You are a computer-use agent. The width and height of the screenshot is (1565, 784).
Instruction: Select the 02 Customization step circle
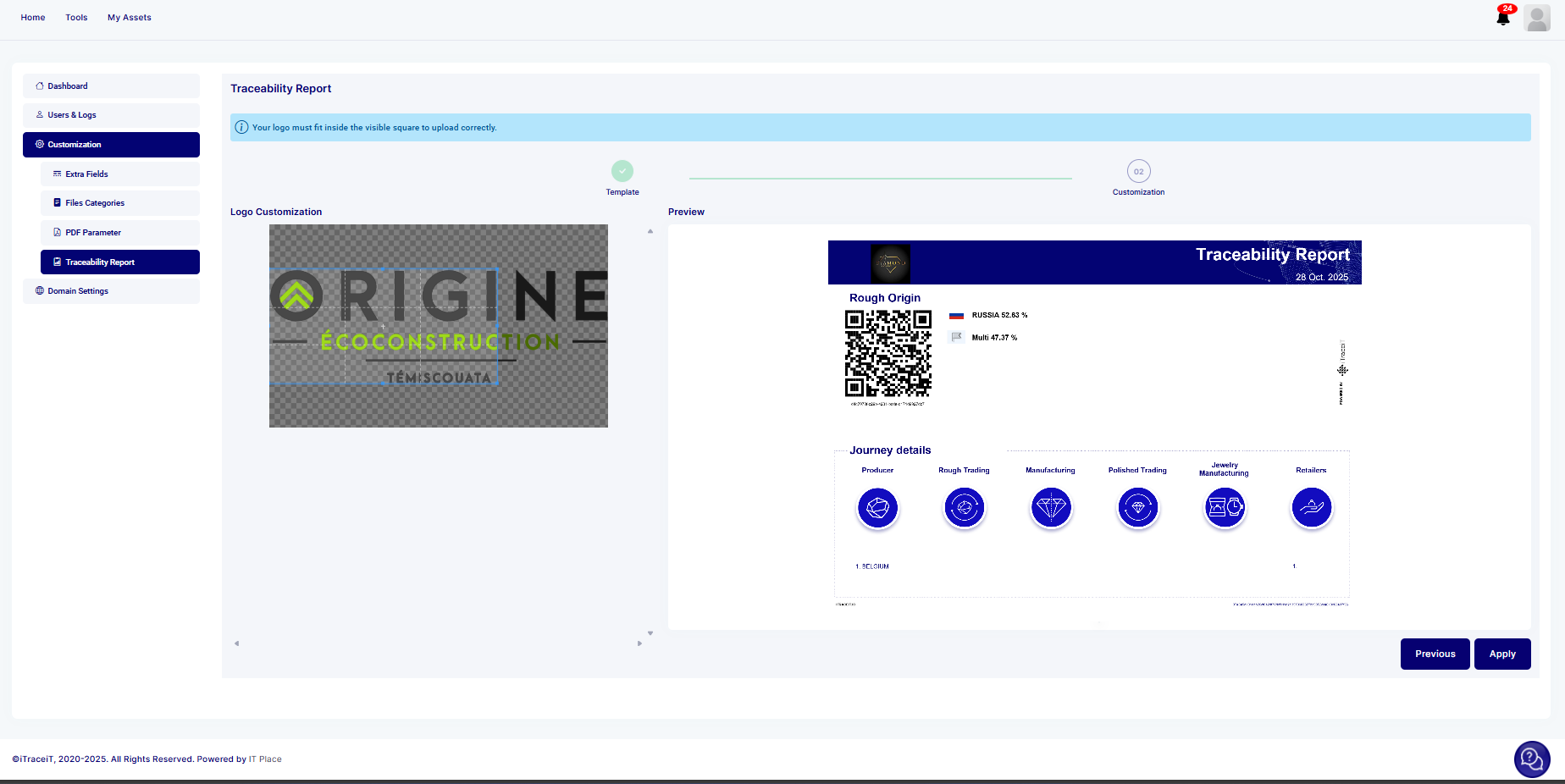pyautogui.click(x=1138, y=171)
